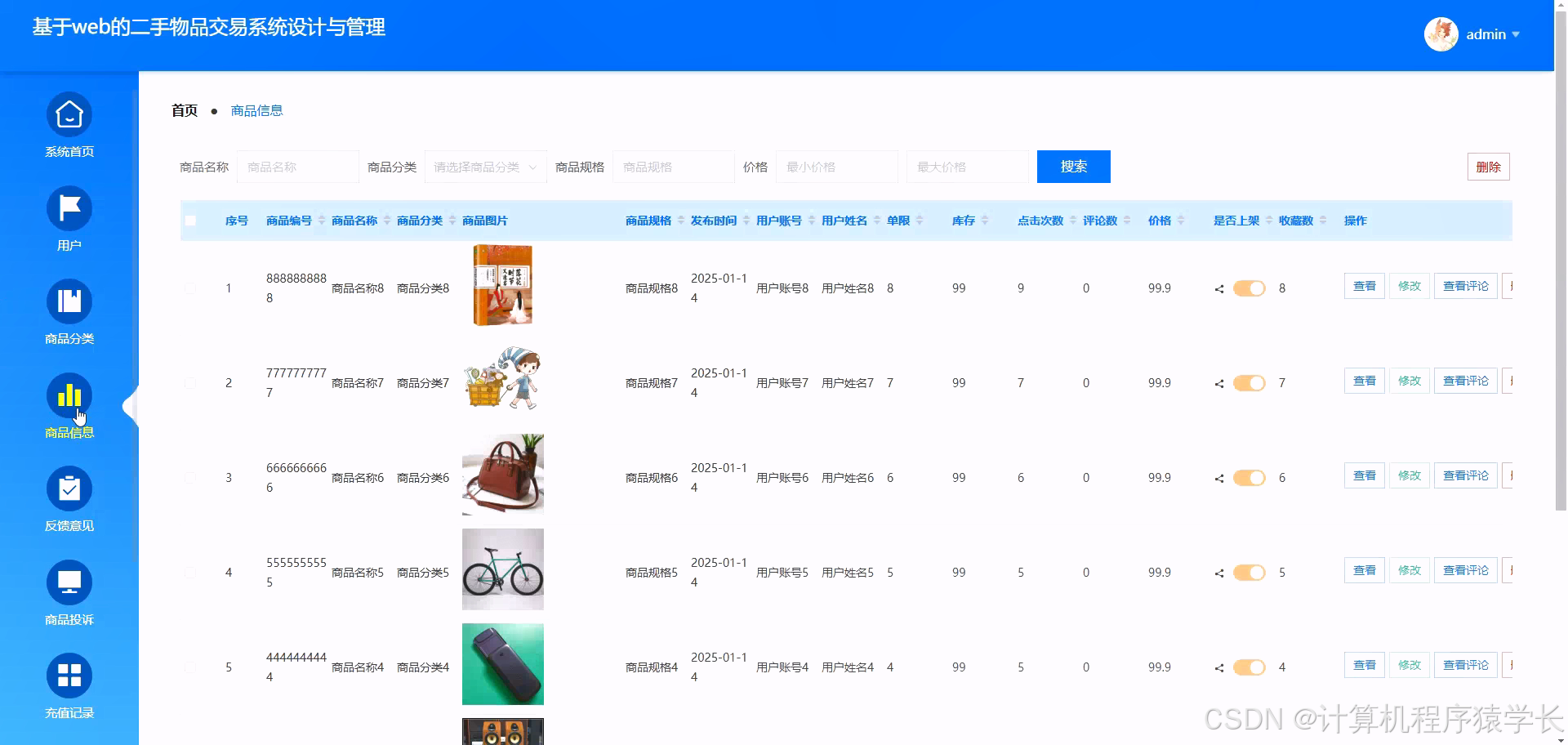Open the 商品分类 sidebar icon

(69, 302)
